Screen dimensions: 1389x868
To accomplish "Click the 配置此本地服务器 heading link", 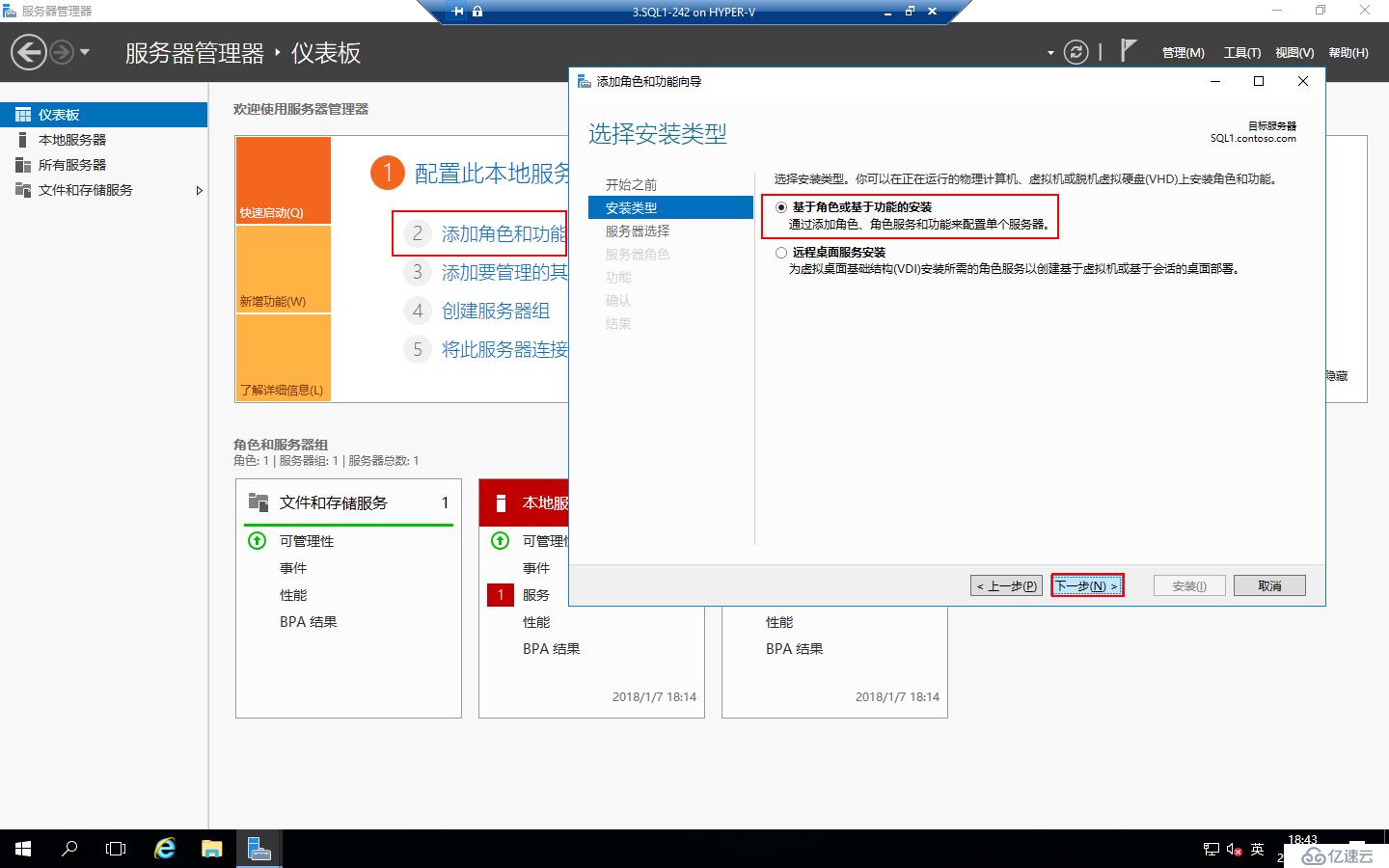I will (x=491, y=173).
